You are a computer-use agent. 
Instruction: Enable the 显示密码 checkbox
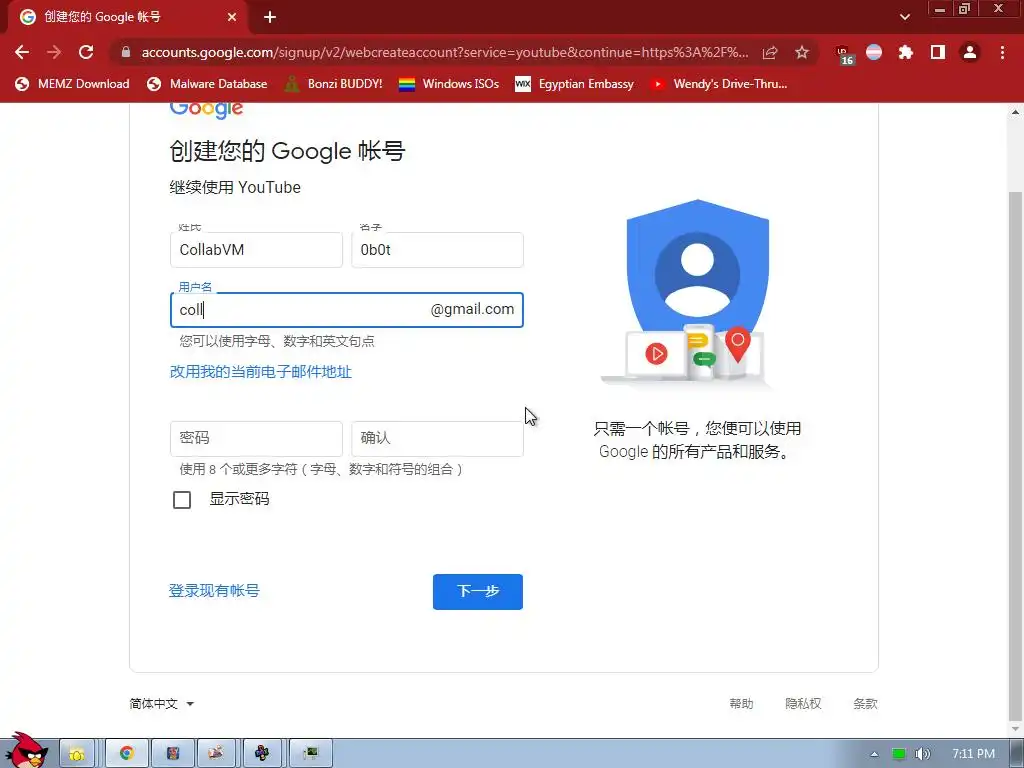click(x=182, y=500)
